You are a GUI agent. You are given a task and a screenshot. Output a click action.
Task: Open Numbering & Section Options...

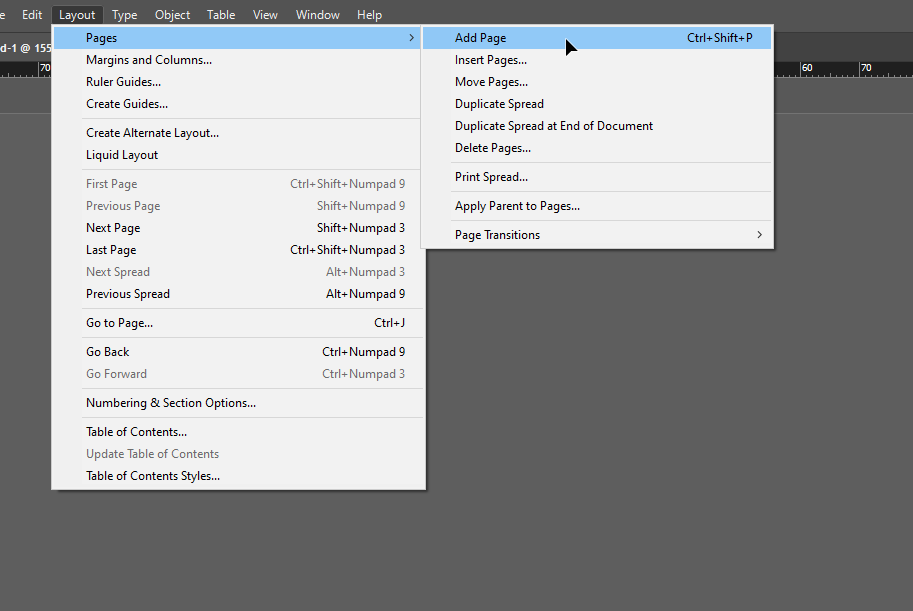170,403
